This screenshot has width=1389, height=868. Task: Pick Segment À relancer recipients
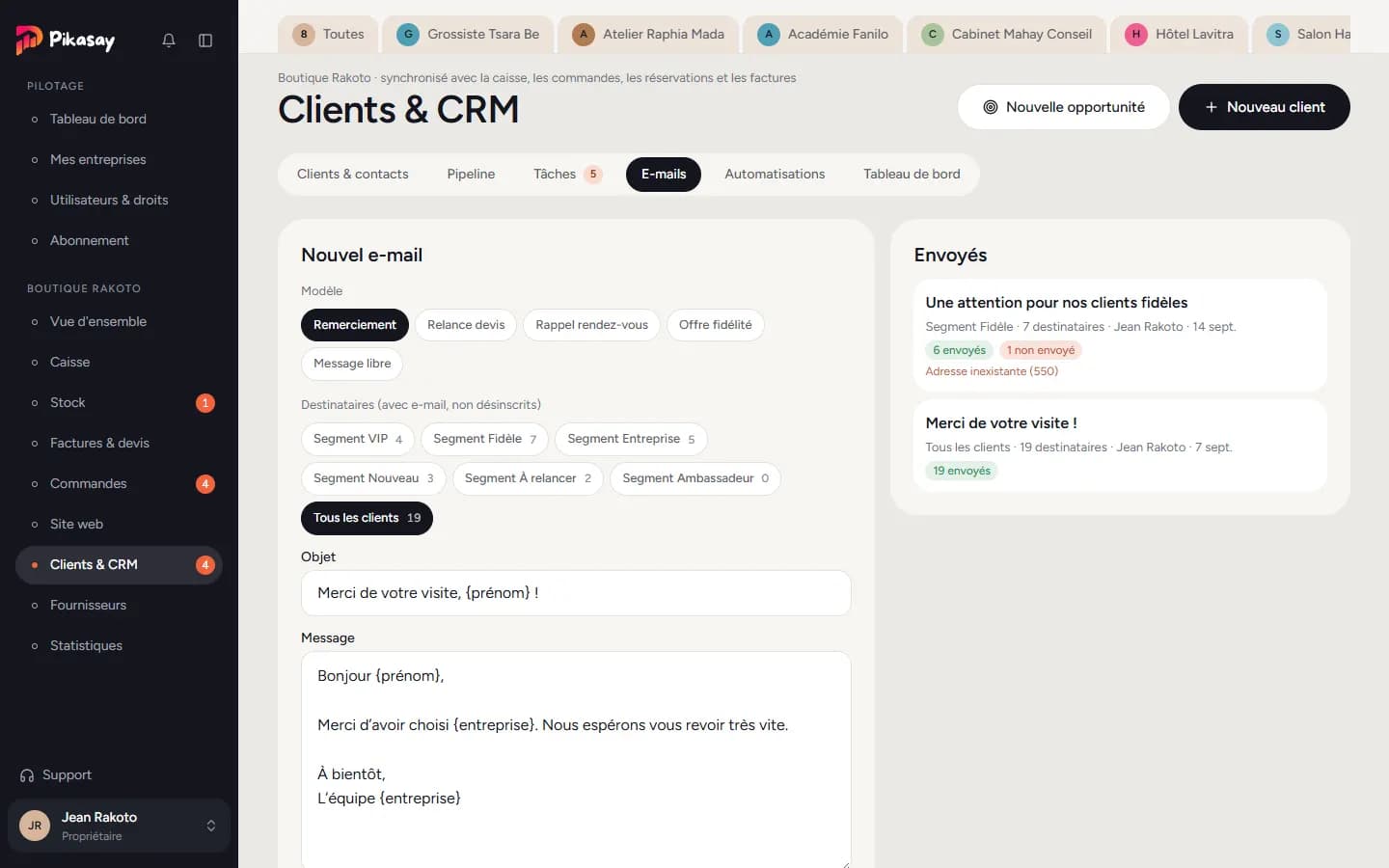click(528, 478)
